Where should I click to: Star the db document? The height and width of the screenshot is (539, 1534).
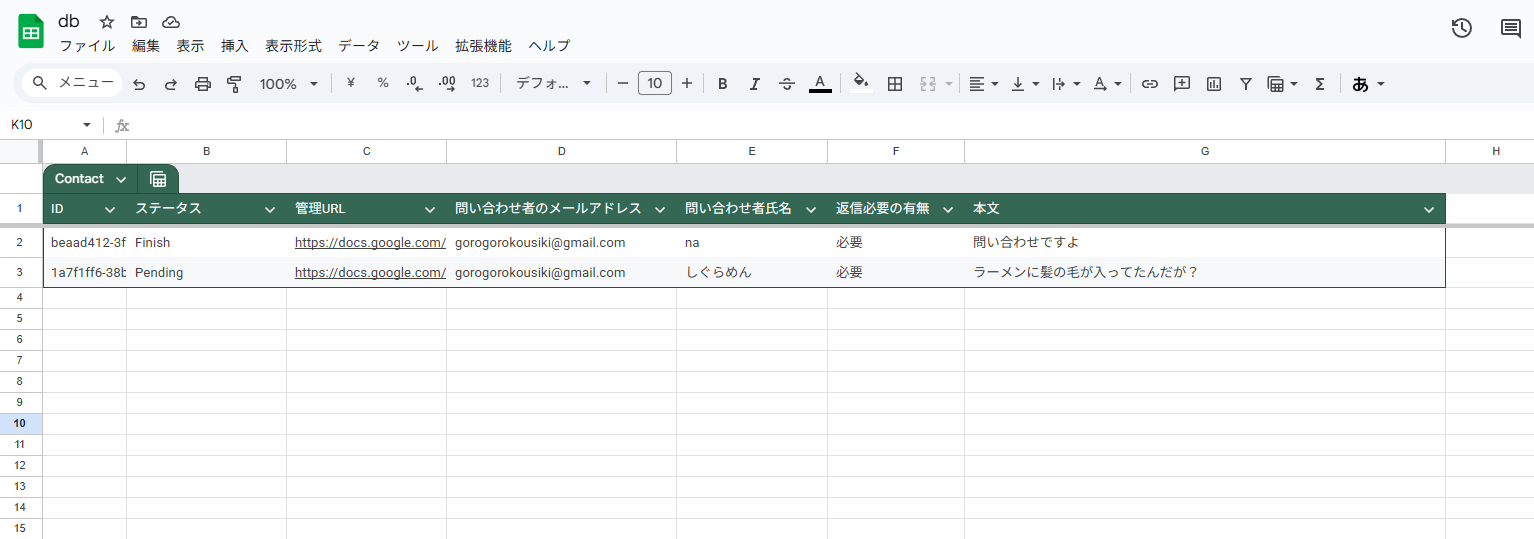[x=107, y=22]
